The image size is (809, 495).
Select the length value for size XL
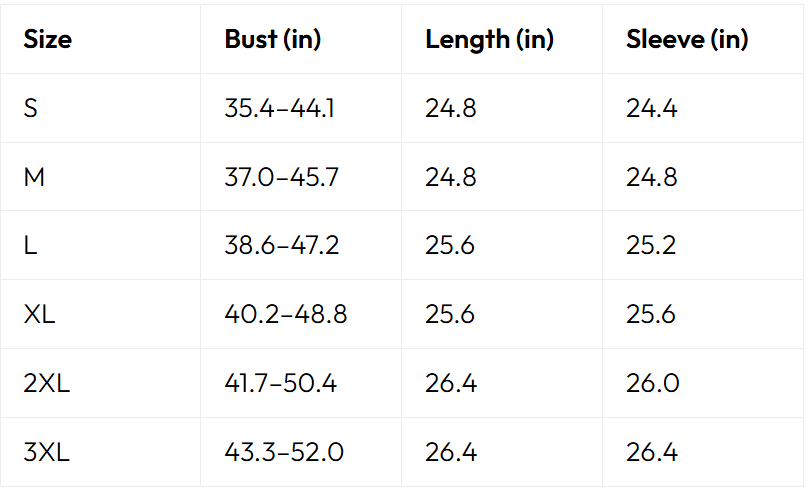click(450, 314)
